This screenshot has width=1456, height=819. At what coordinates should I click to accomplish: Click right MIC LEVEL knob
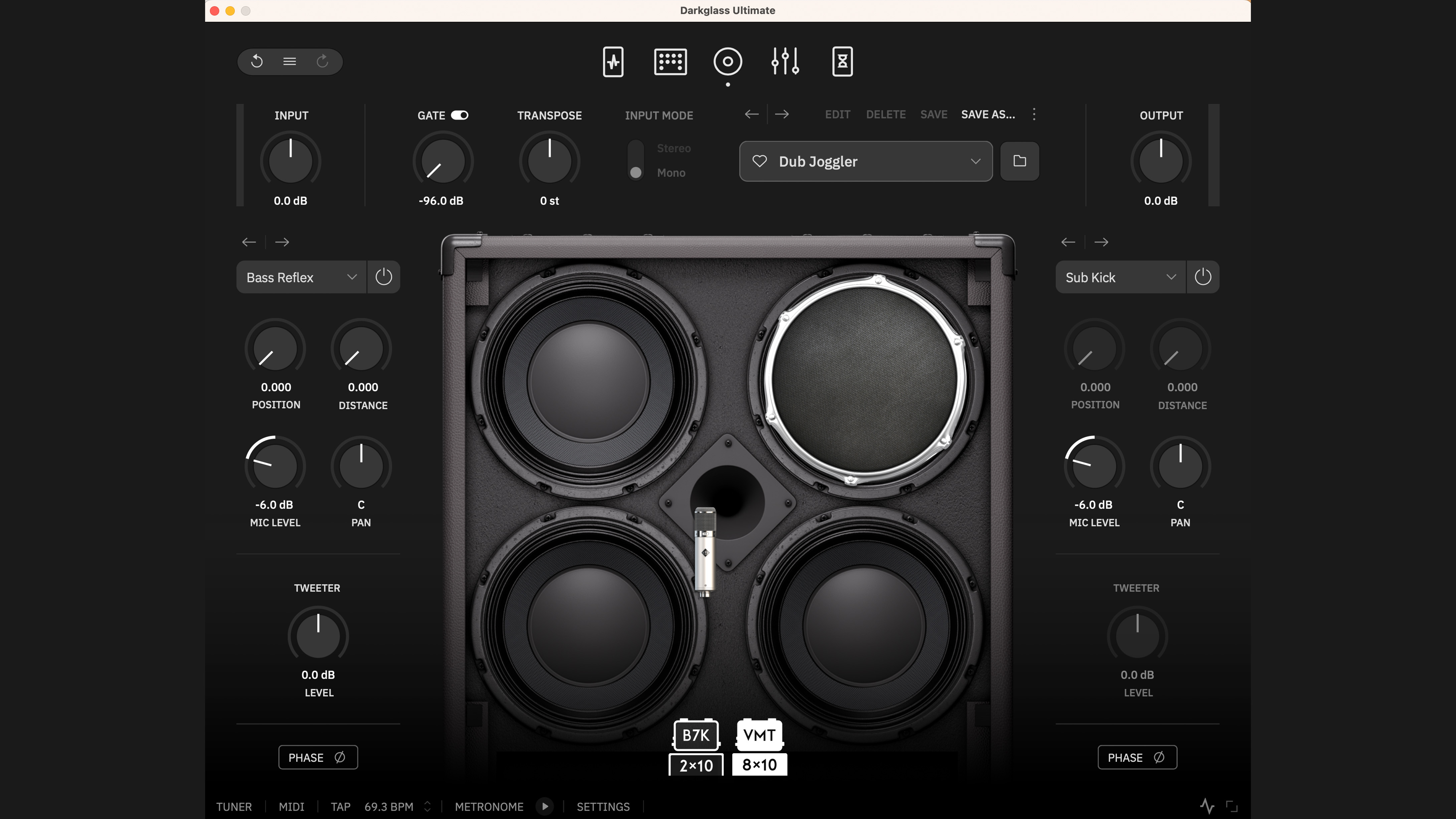coord(1095,466)
